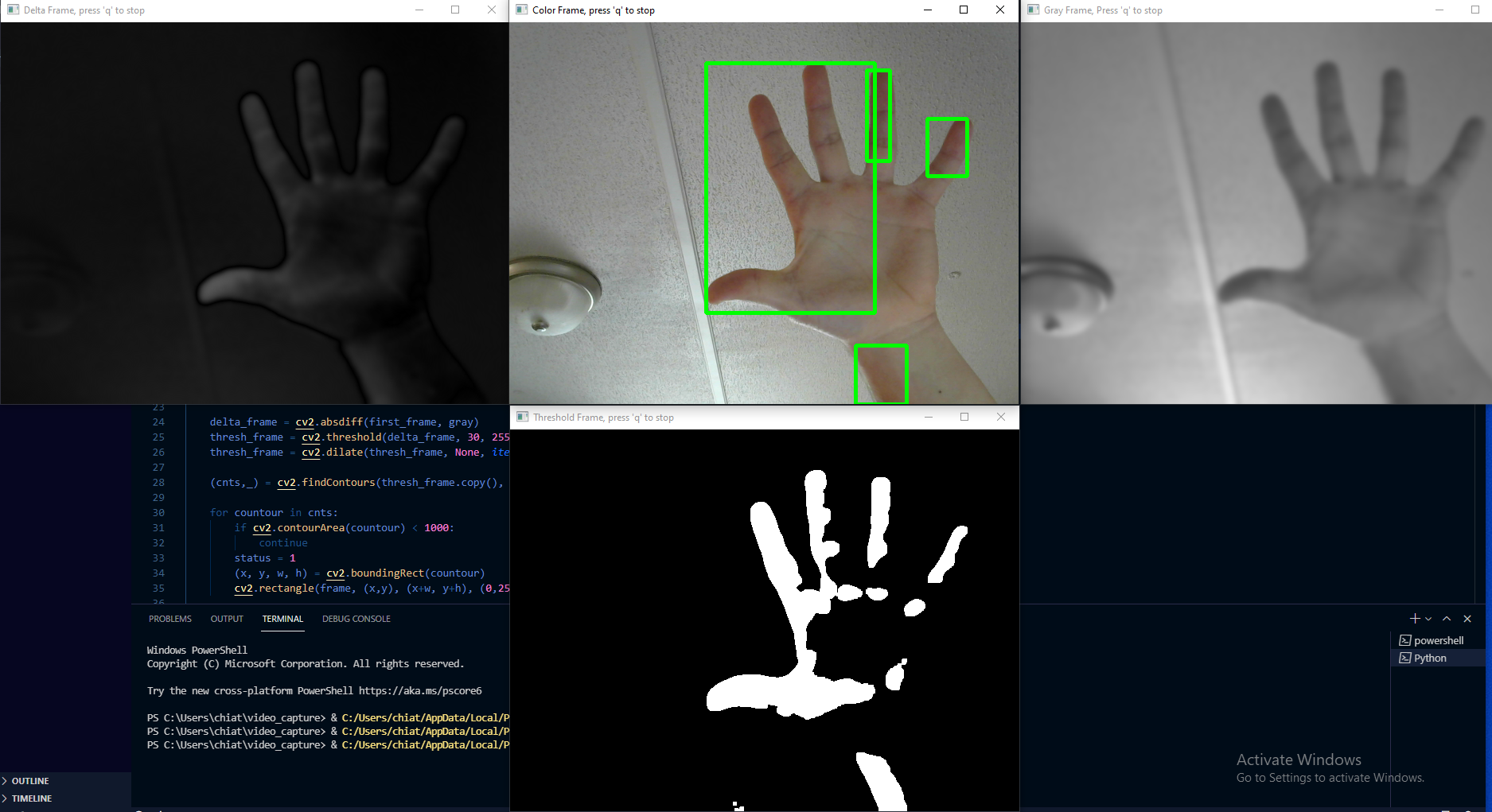Viewport: 1492px width, 812px height.
Task: Open a new terminal with the plus icon
Action: click(x=1415, y=619)
